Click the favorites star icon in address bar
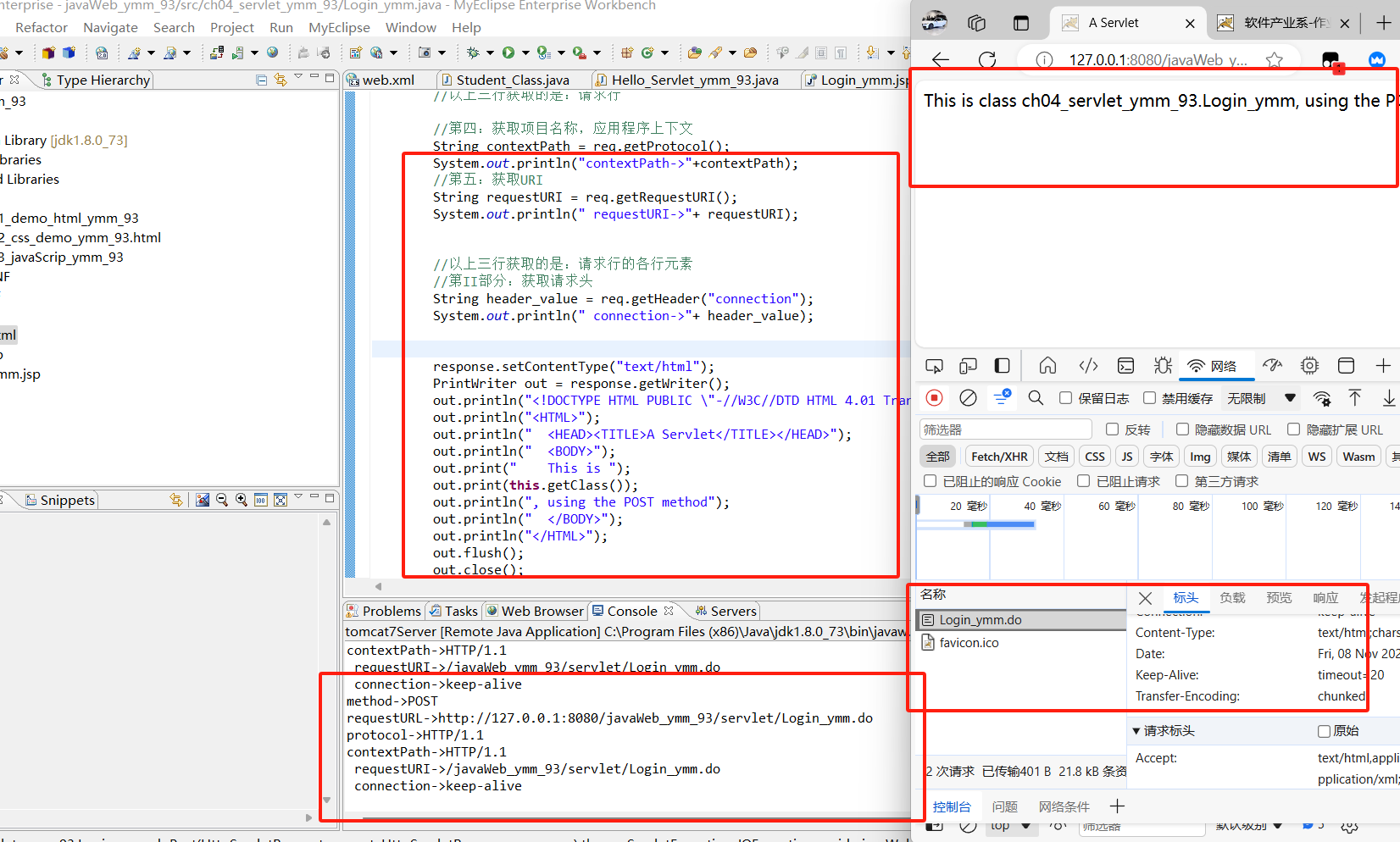1400x842 pixels. [1274, 60]
